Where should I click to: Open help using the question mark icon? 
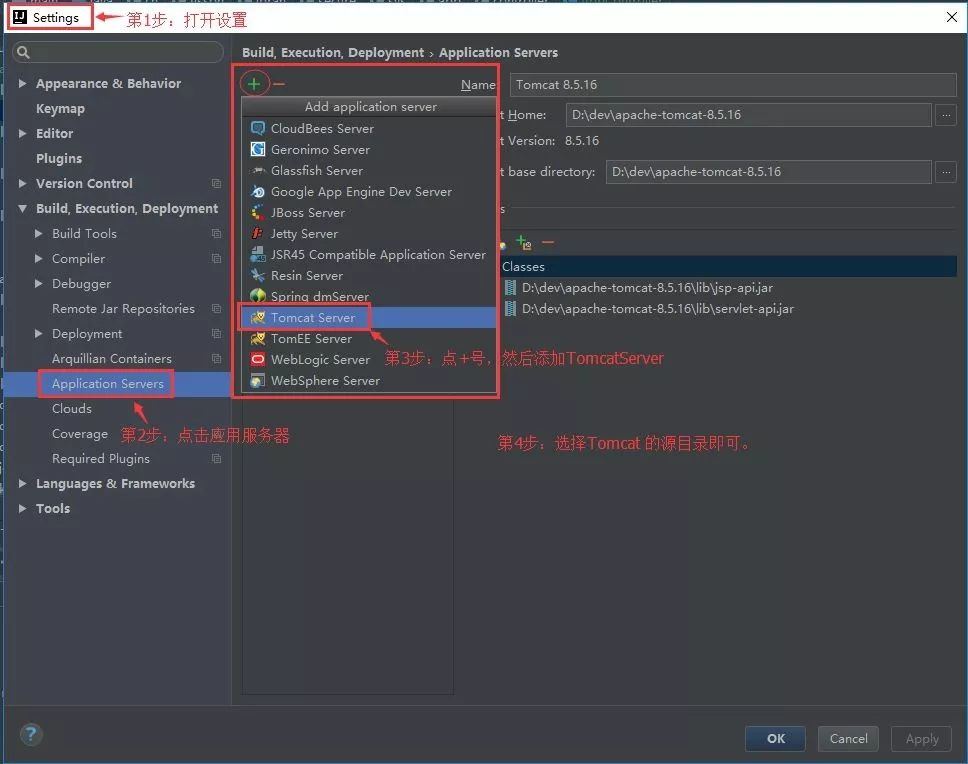pos(30,734)
